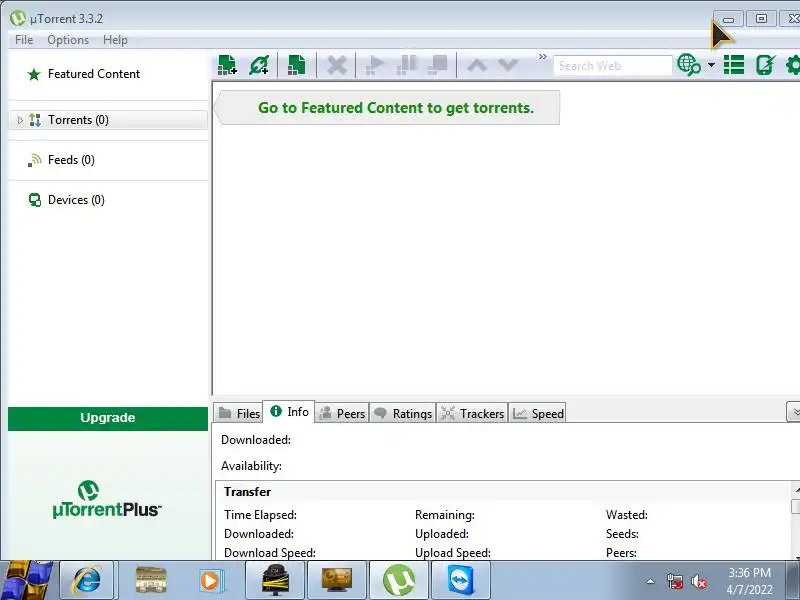Click the taskbar clock 3:36 PM
Viewport: 800px width, 600px height.
749,573
